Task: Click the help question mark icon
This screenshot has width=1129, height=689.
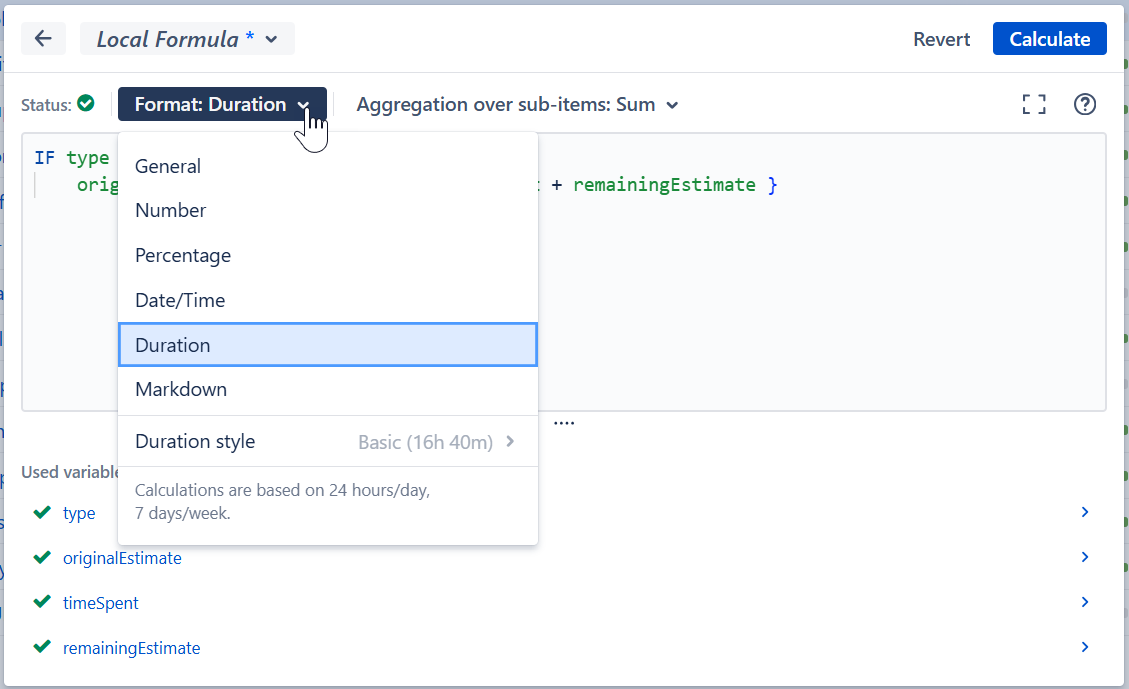Action: click(x=1085, y=104)
